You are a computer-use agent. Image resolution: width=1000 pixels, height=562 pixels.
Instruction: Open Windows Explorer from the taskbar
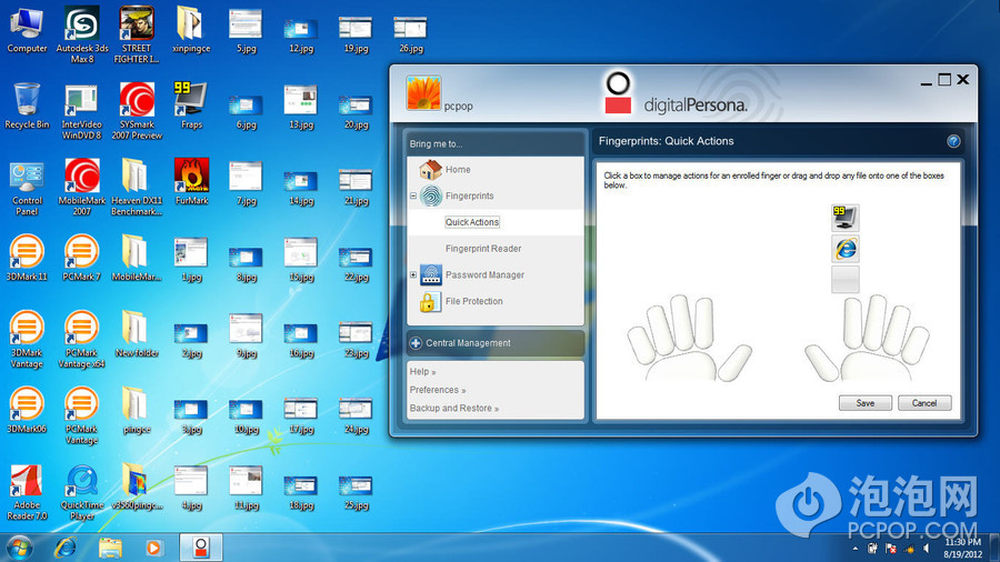pyautogui.click(x=110, y=548)
